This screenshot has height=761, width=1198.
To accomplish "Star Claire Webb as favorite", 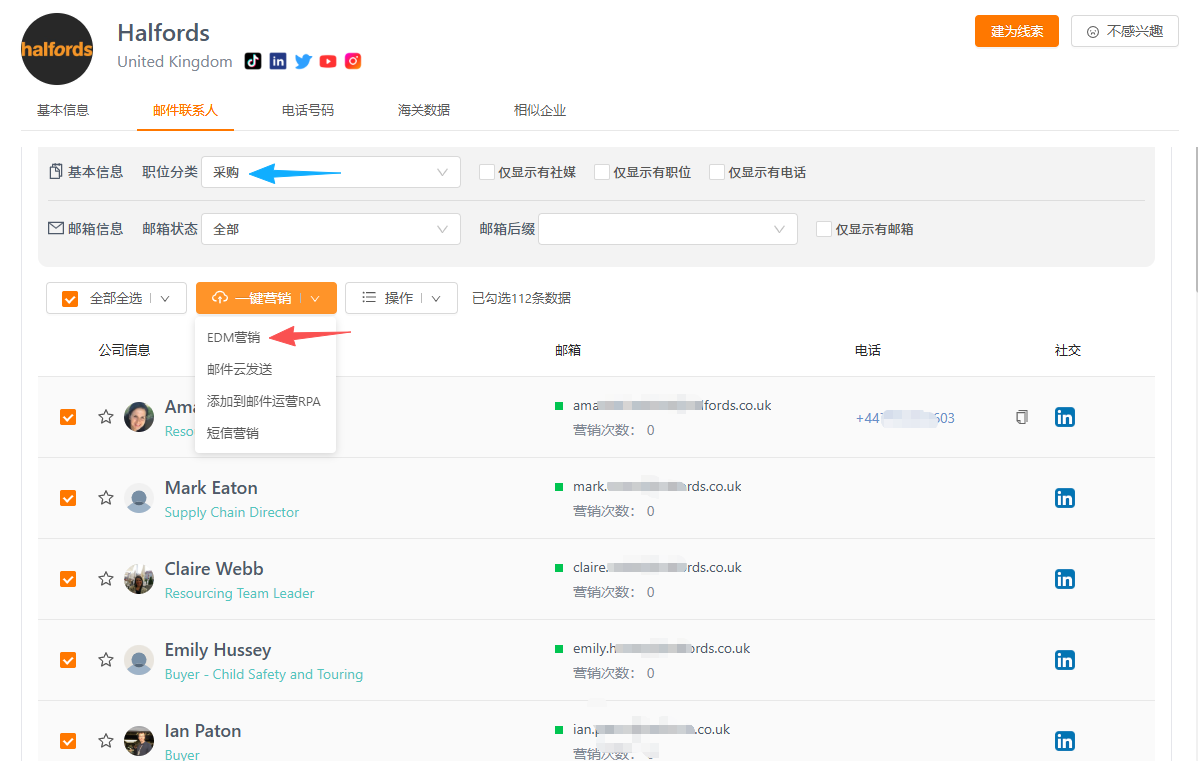I will (106, 578).
